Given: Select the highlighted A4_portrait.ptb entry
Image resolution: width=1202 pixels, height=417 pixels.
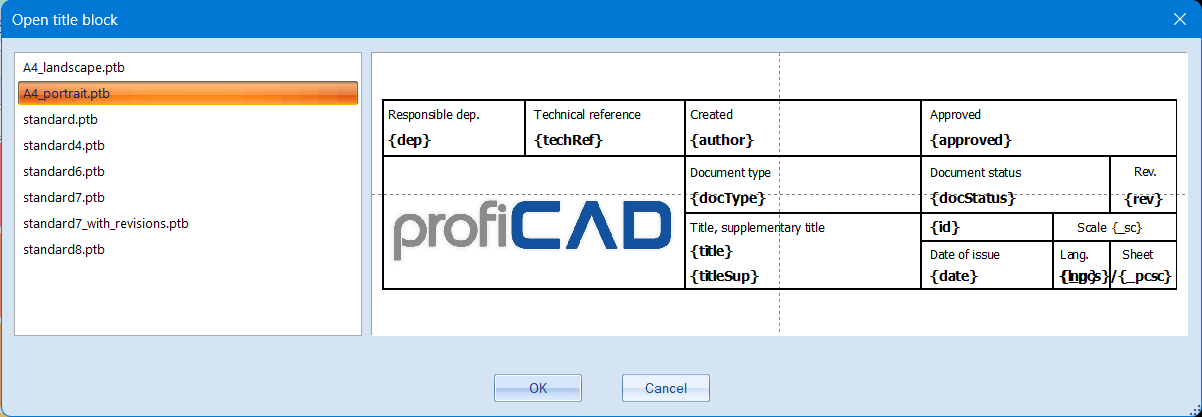Looking at the screenshot, I should pos(188,93).
